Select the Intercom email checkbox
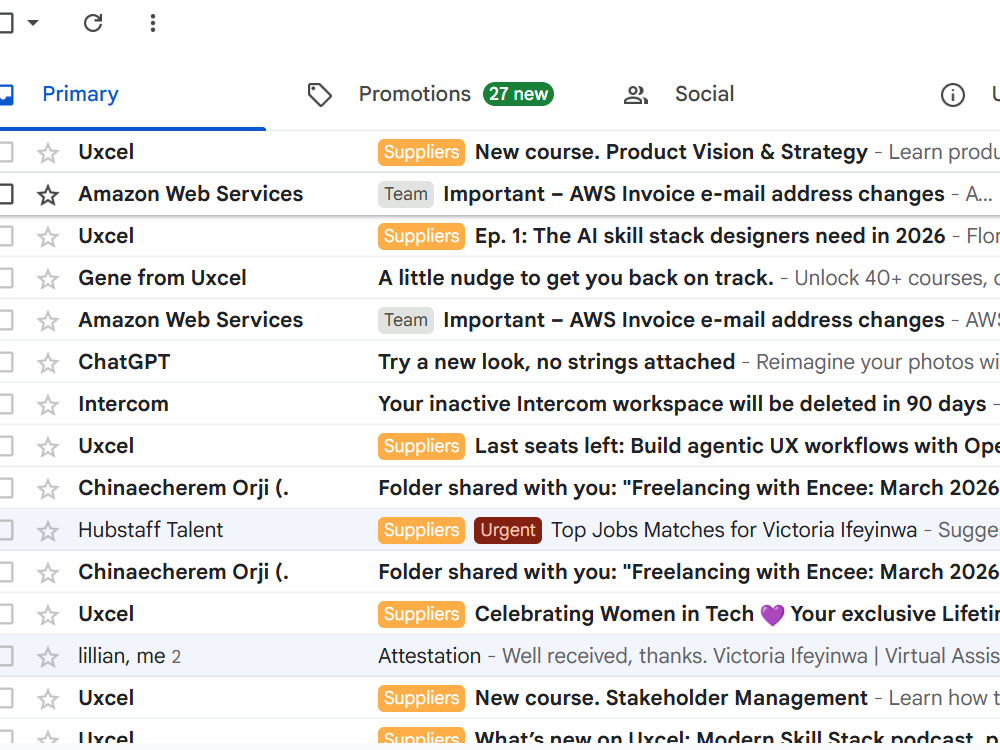 5,404
